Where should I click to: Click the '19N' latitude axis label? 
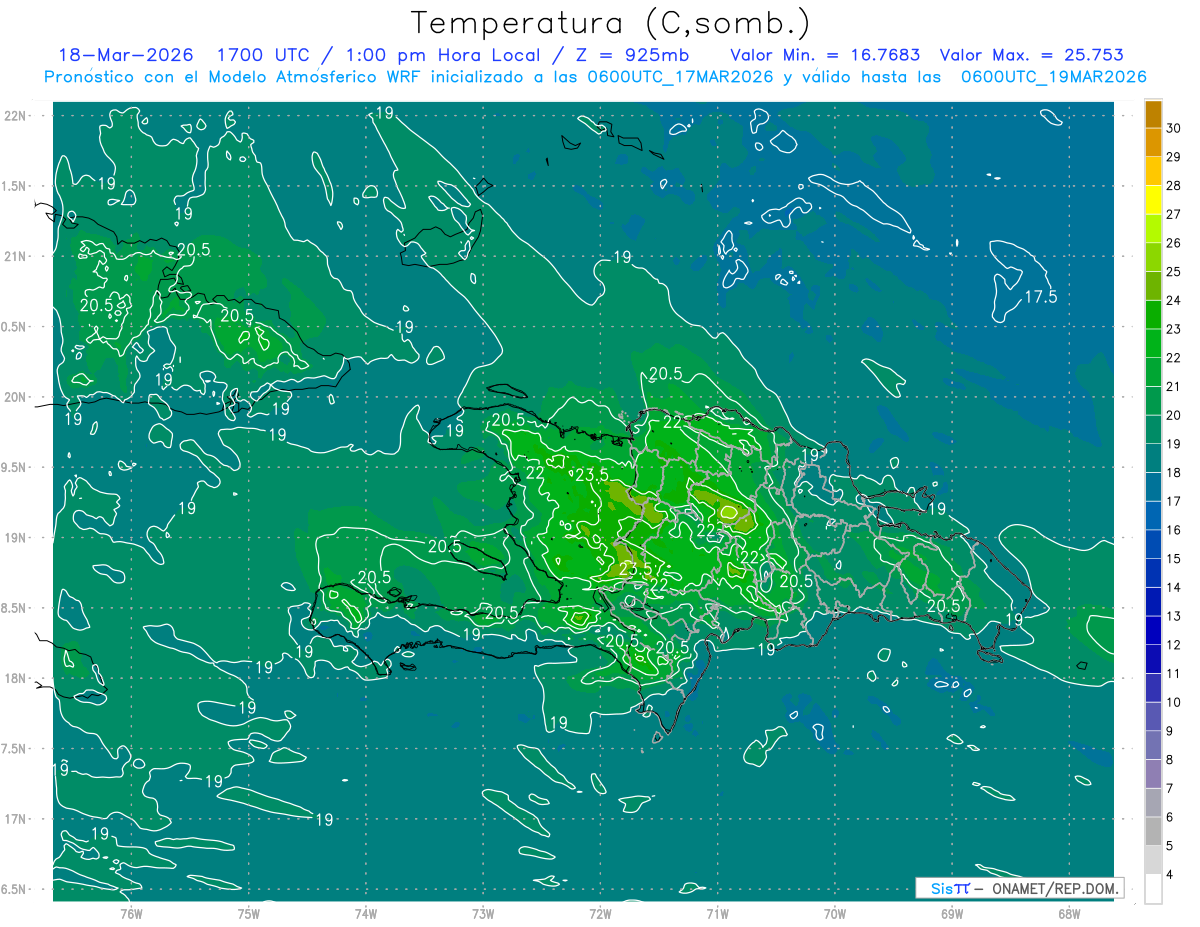(x=14, y=538)
